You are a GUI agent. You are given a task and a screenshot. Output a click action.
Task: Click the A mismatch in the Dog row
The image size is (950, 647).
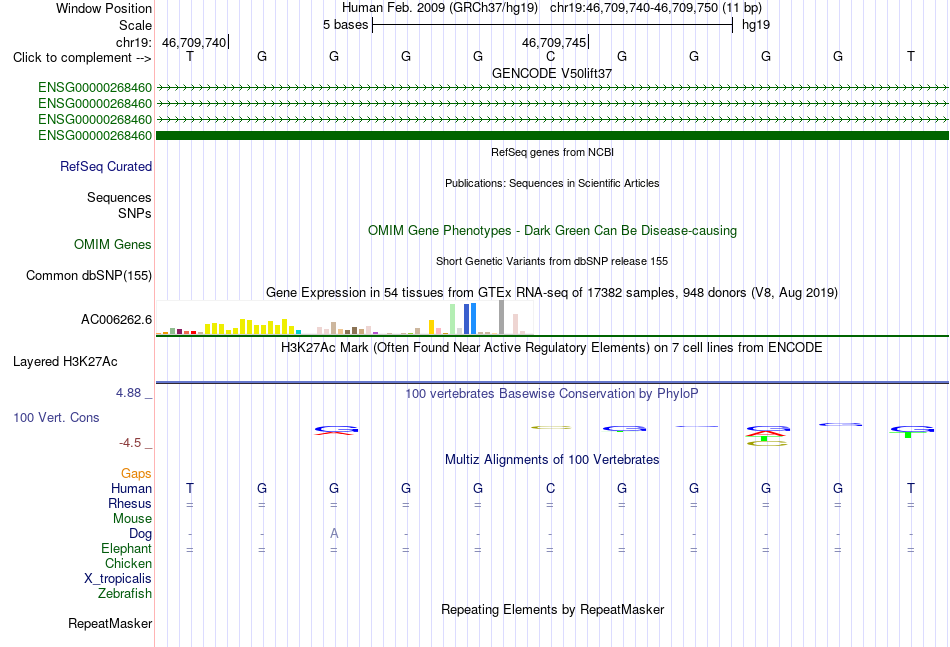[334, 534]
